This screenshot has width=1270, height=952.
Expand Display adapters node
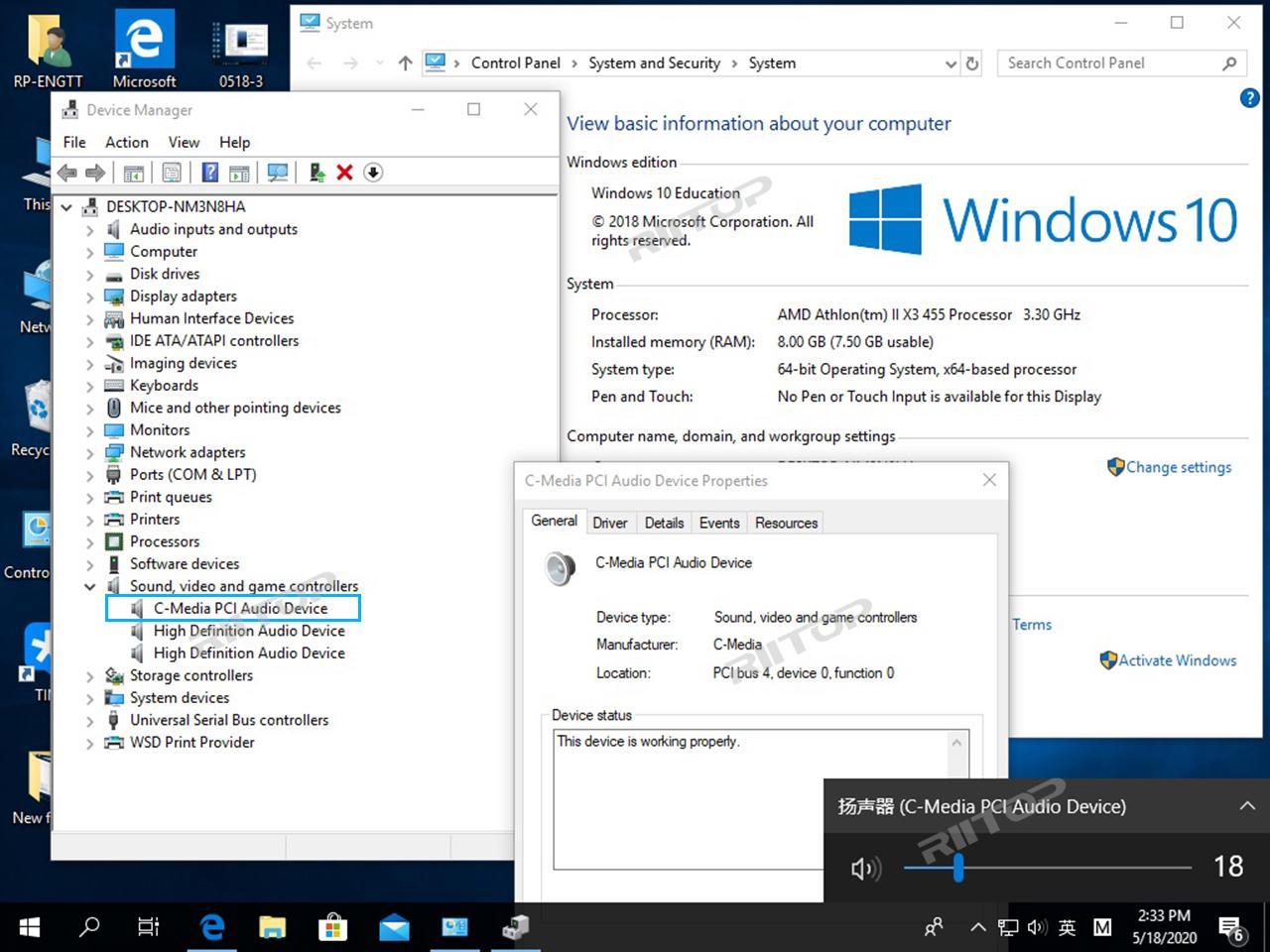click(x=90, y=297)
